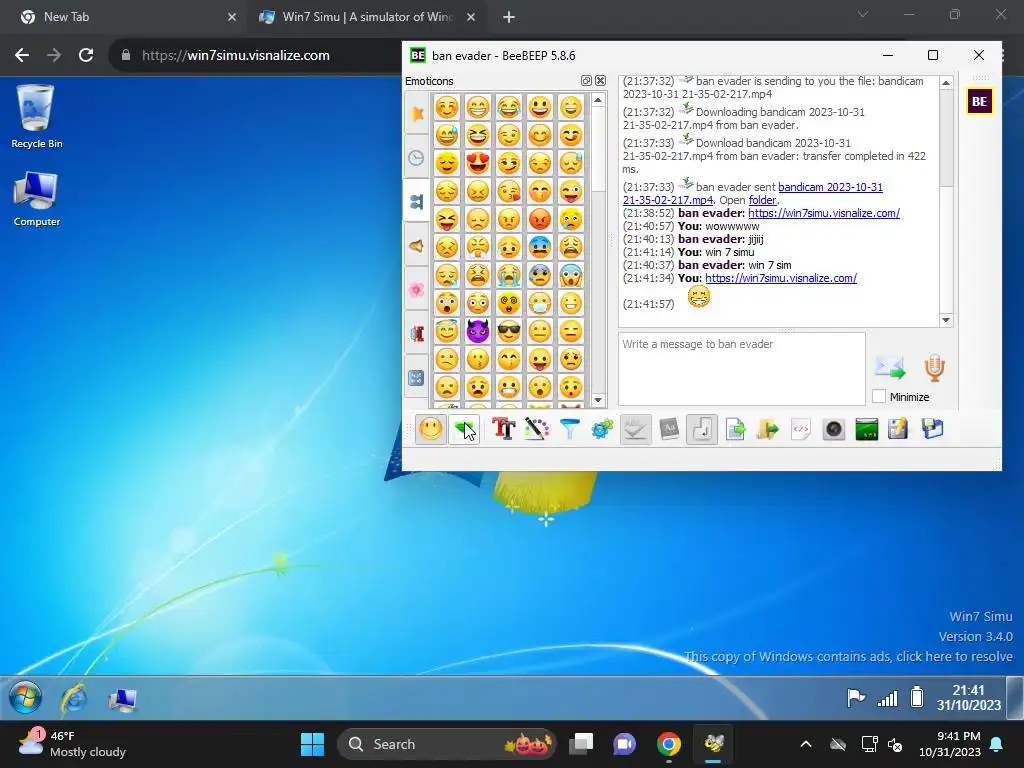The height and width of the screenshot is (768, 1024).
Task: Click the chat log scroll down arrow
Action: [x=946, y=320]
